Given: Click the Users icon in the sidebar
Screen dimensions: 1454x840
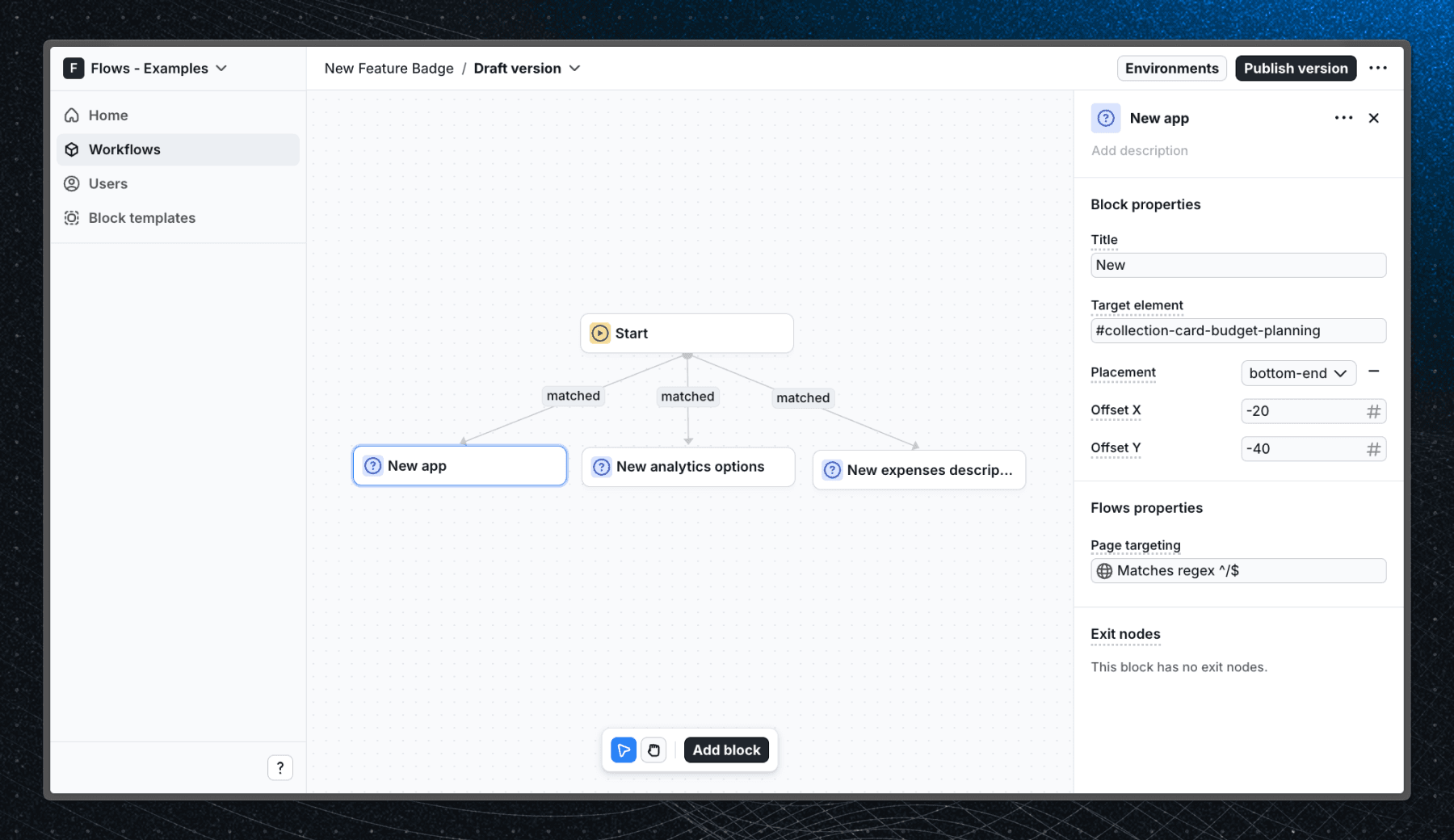Looking at the screenshot, I should pos(72,183).
